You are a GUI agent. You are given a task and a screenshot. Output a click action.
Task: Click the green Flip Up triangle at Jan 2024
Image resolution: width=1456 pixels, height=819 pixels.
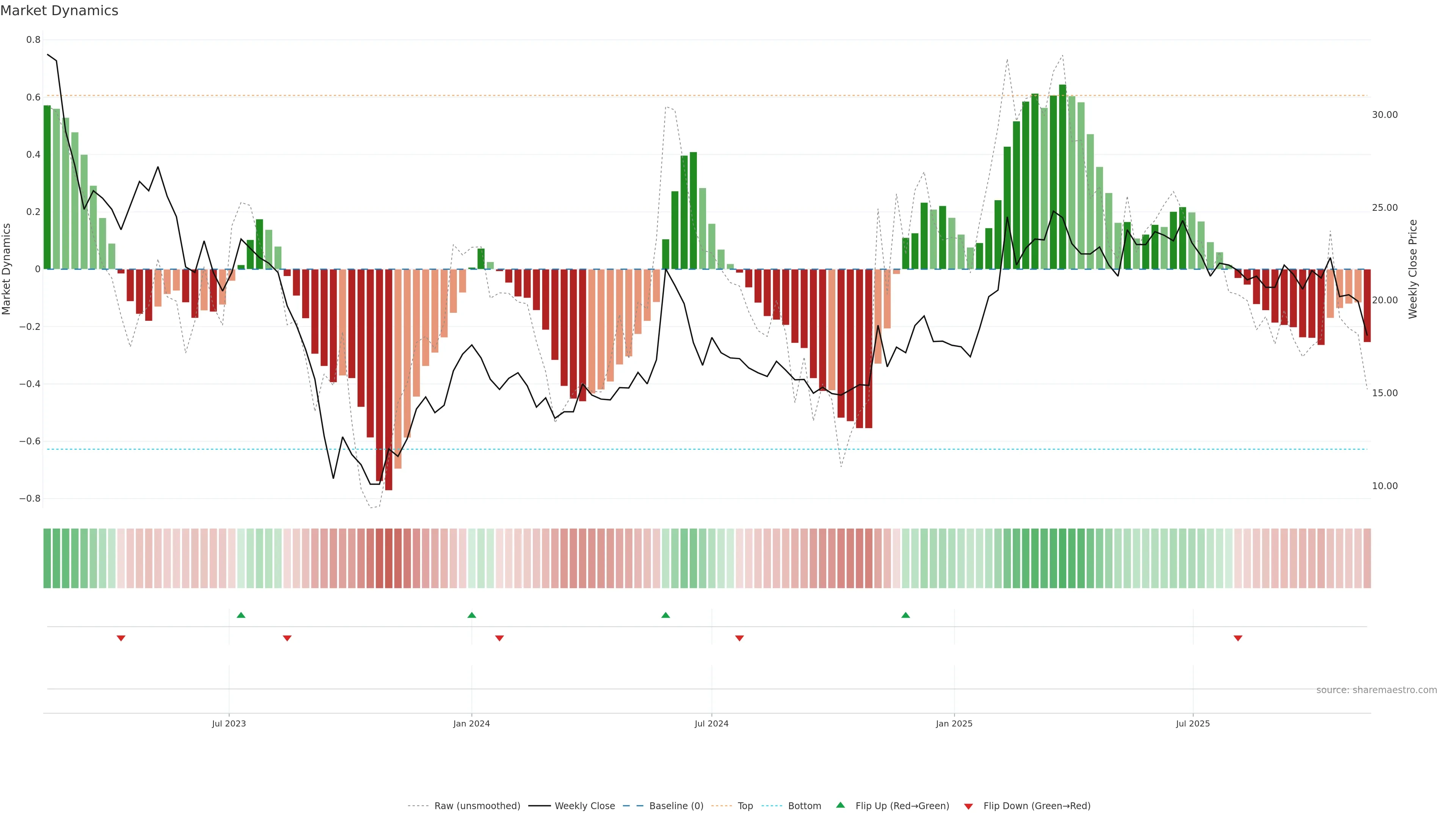point(472,615)
